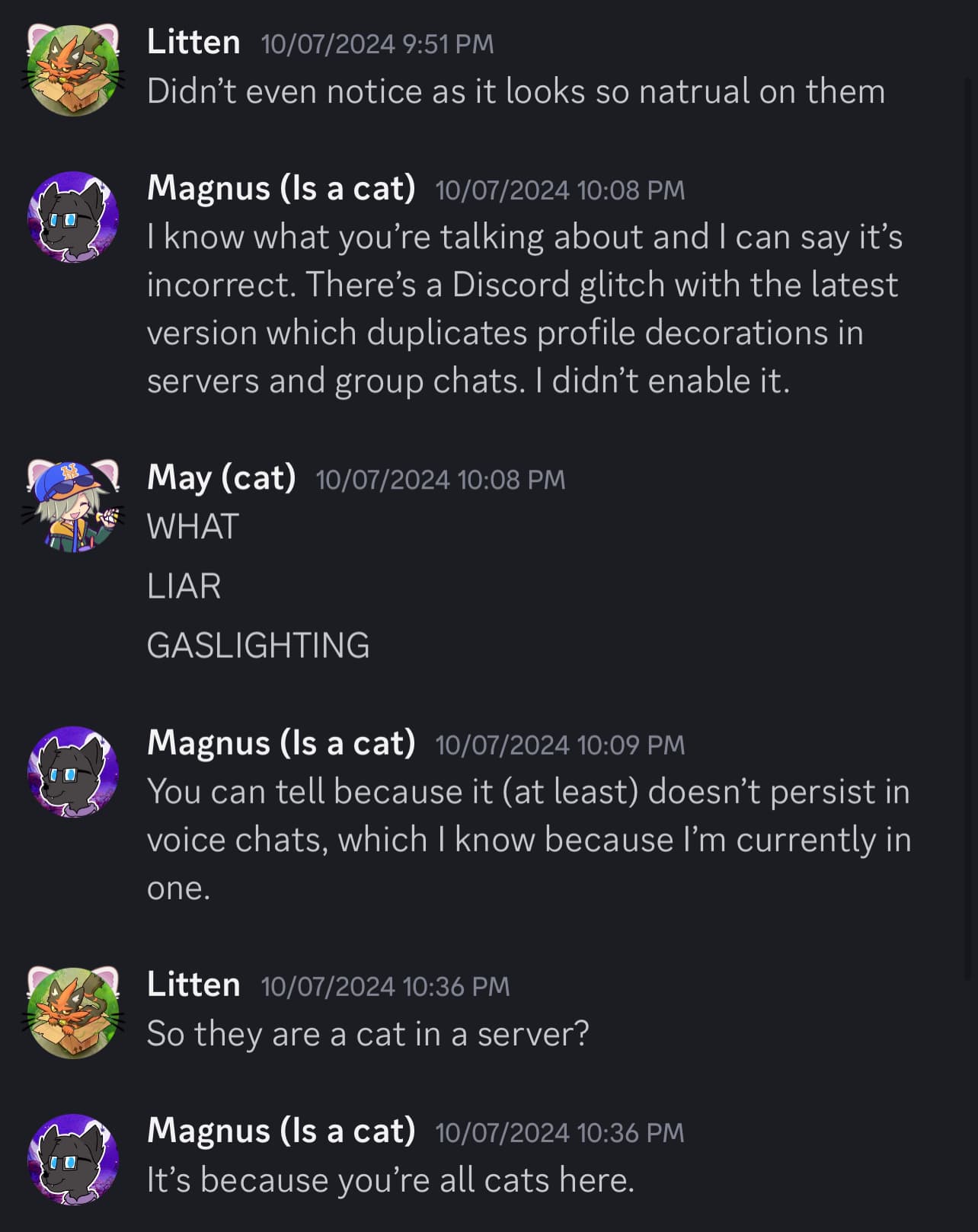Select the "So they are a cat in a server?" message
978x1232 pixels.
point(368,1034)
